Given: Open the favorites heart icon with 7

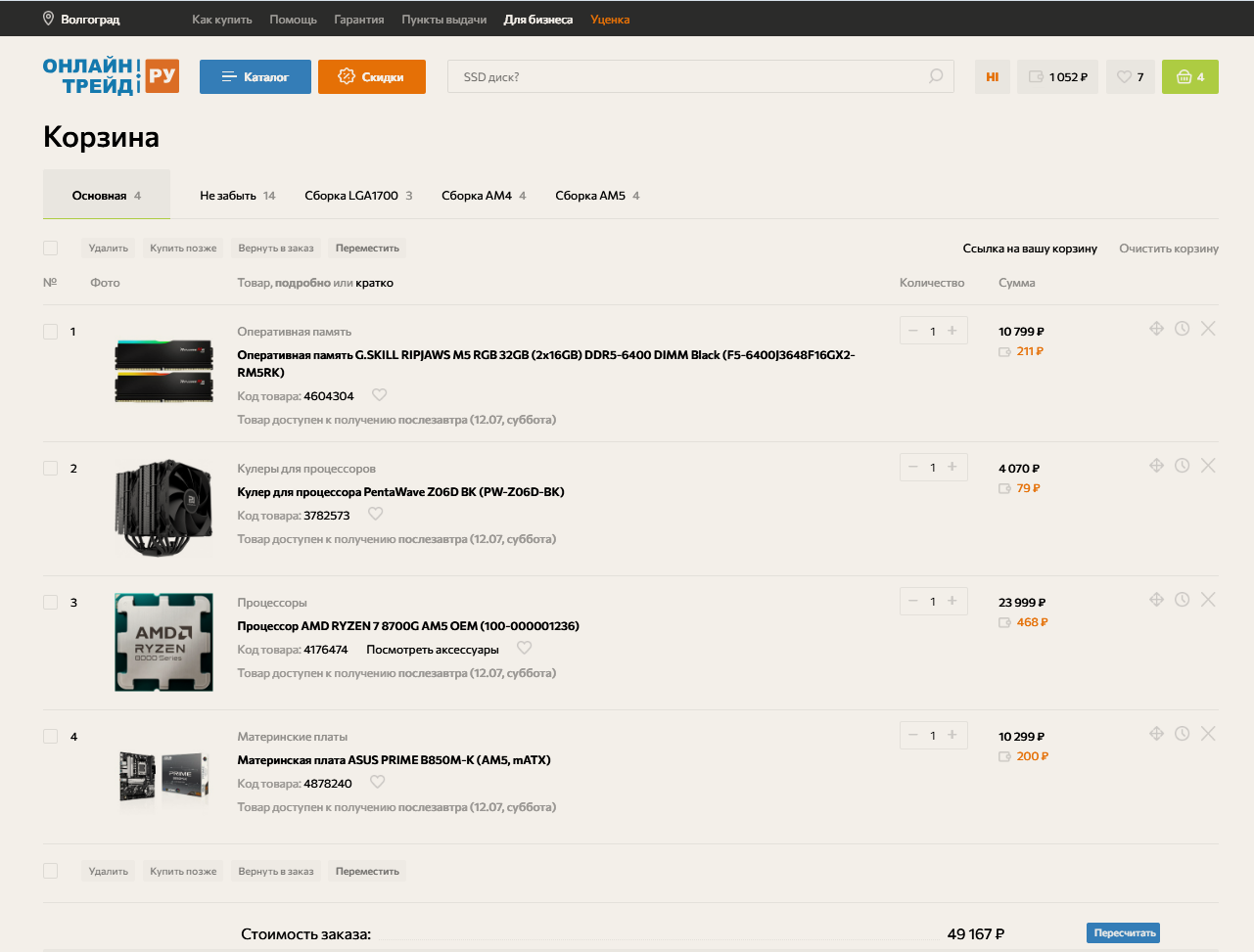Looking at the screenshot, I should [x=1131, y=77].
